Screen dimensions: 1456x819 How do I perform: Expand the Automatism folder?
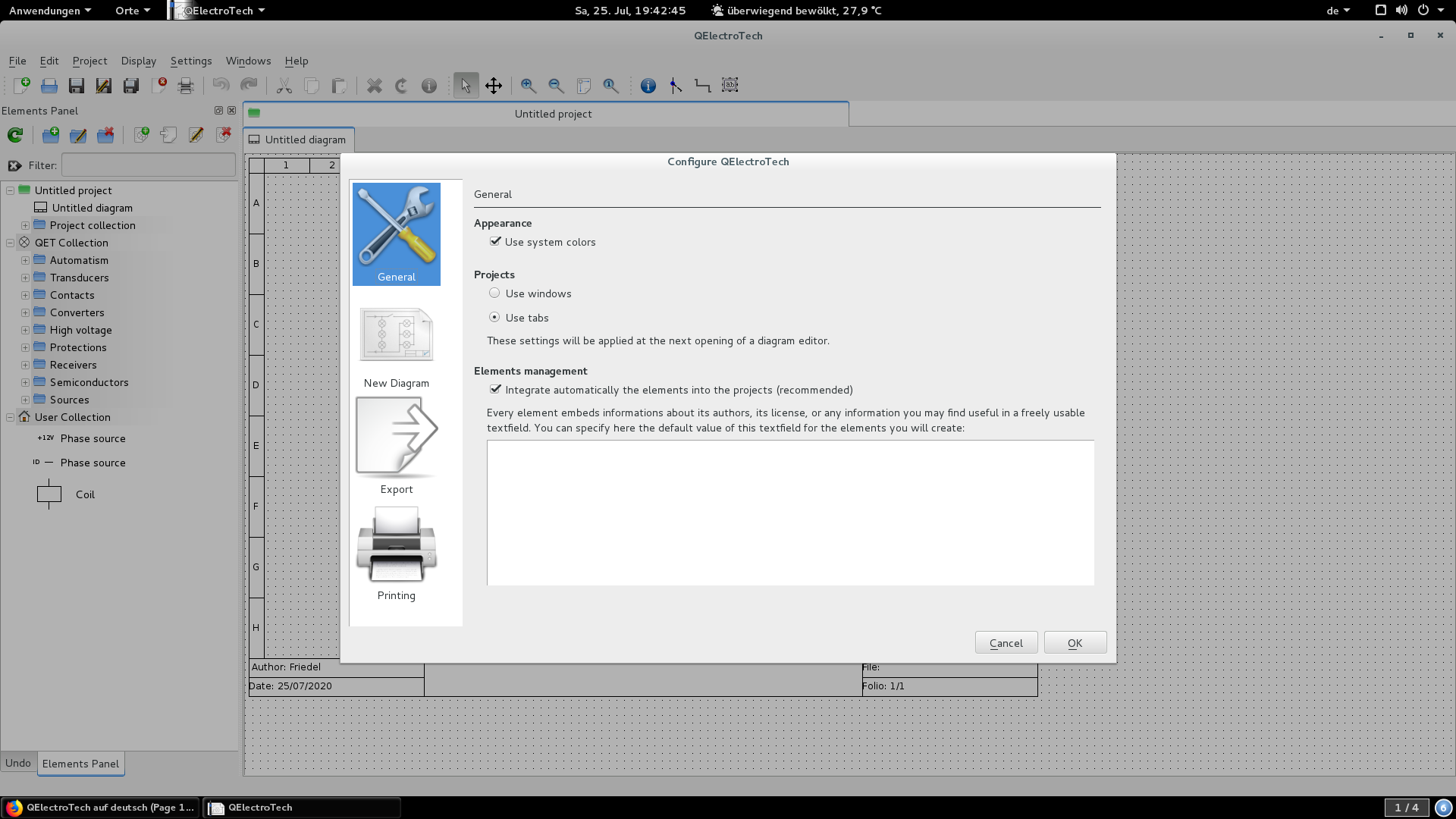[x=25, y=260]
